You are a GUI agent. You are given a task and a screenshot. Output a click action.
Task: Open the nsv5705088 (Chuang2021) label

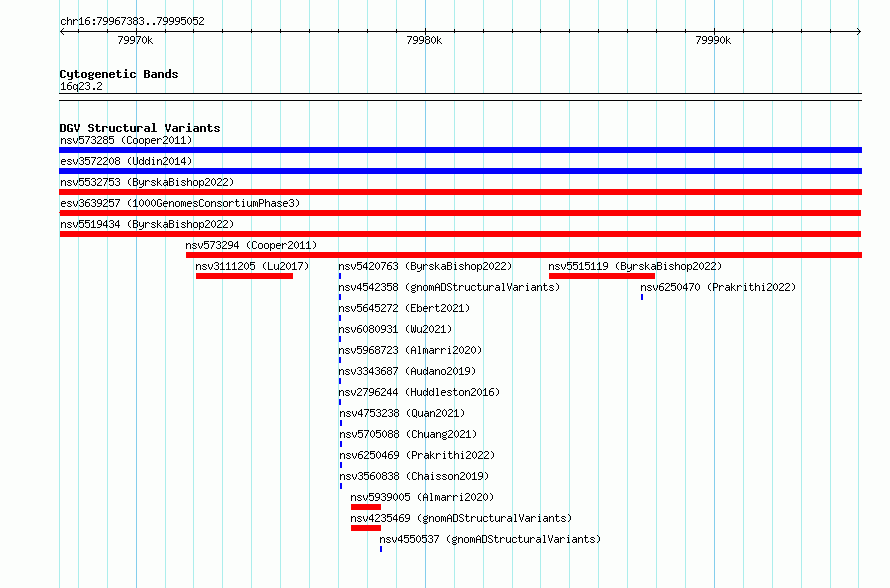coord(408,434)
